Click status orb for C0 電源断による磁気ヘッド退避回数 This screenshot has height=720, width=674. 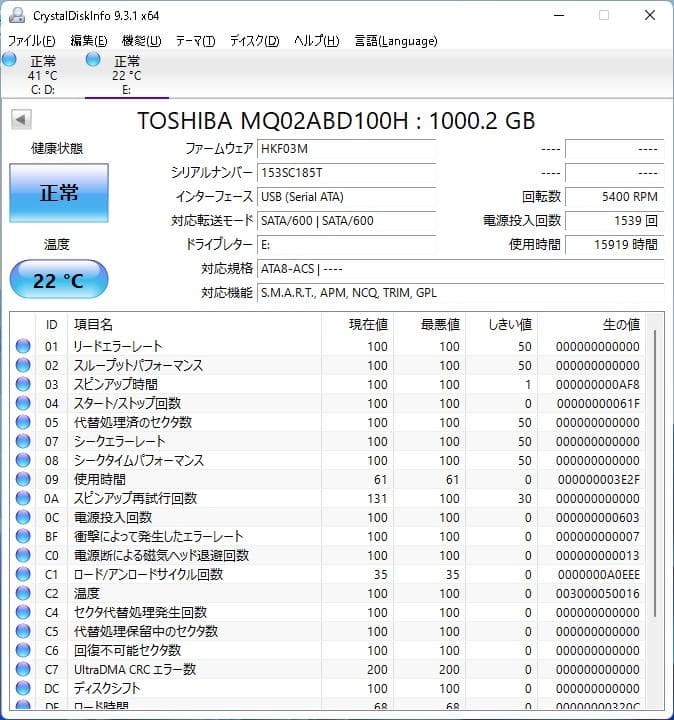coord(23,555)
